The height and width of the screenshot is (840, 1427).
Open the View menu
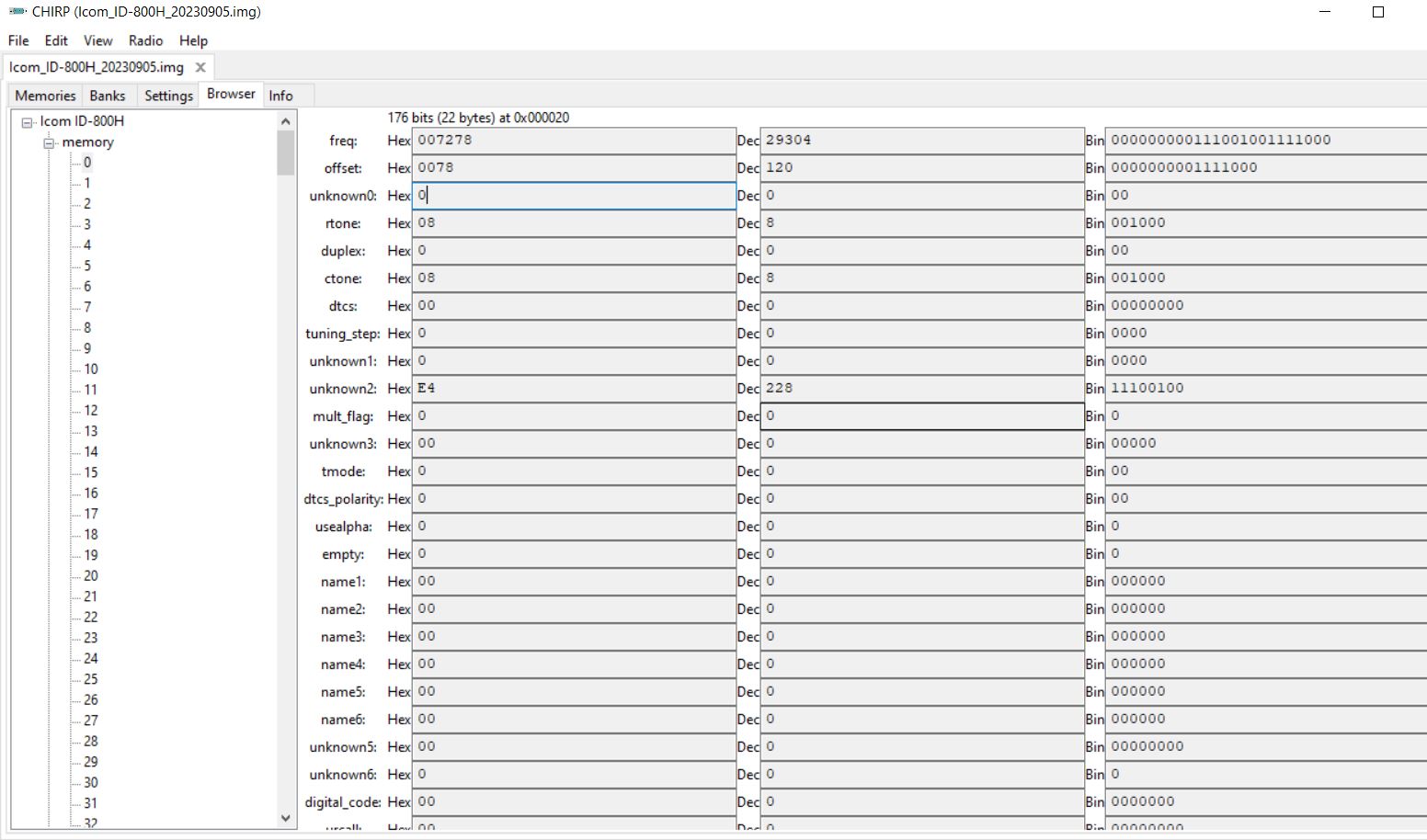(x=97, y=40)
